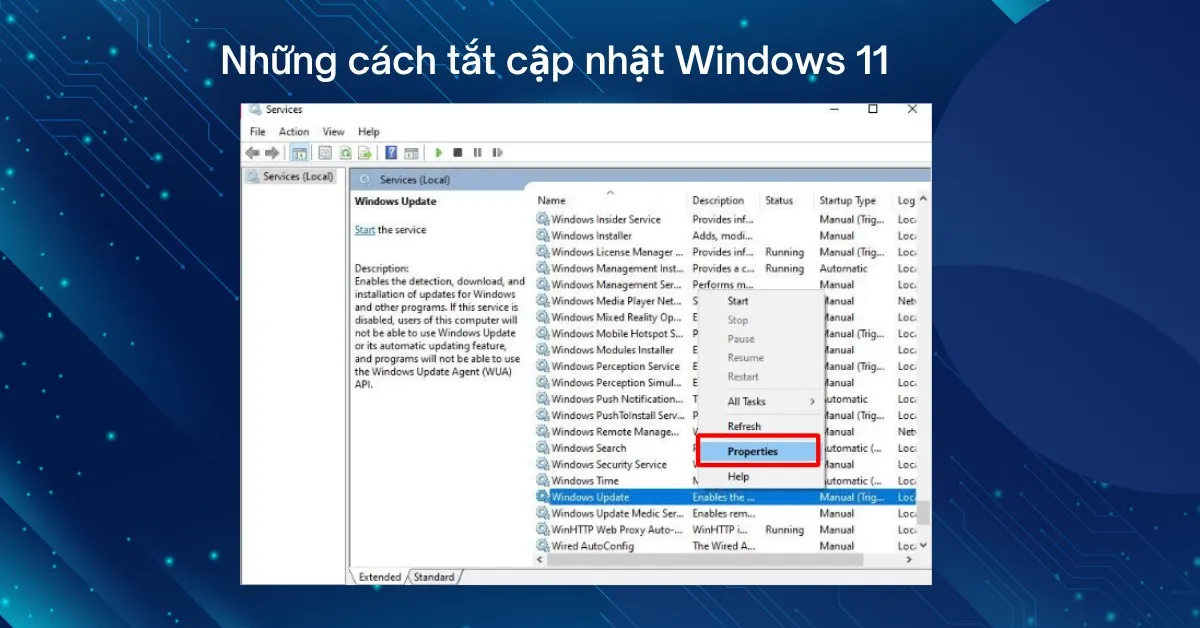The image size is (1200, 628).
Task: Select the Windows Push Notifications row
Action: coord(725,399)
